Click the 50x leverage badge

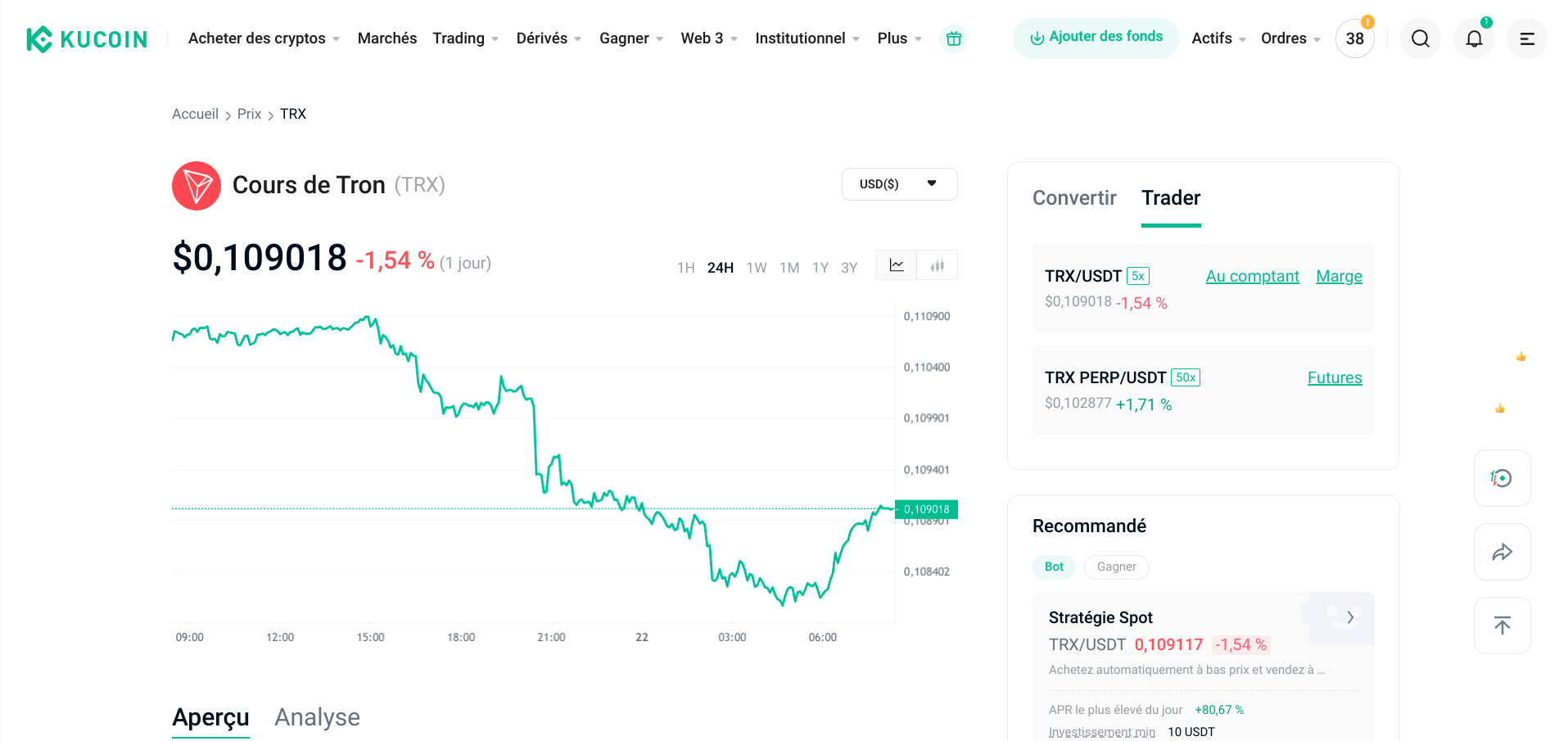[1186, 377]
